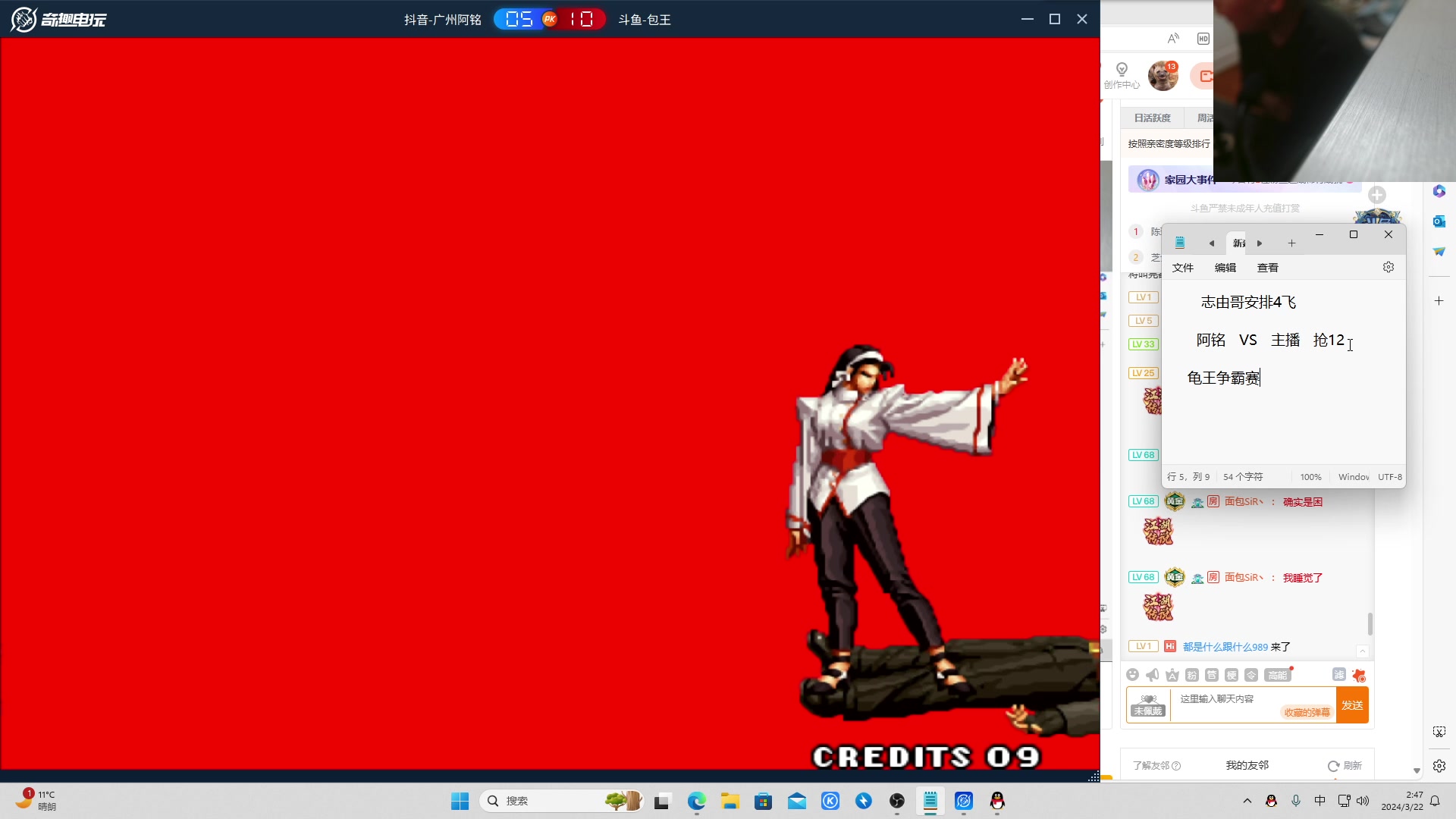Click the HD quality icon in browser
This screenshot has height=819, width=1456.
coord(1203,39)
